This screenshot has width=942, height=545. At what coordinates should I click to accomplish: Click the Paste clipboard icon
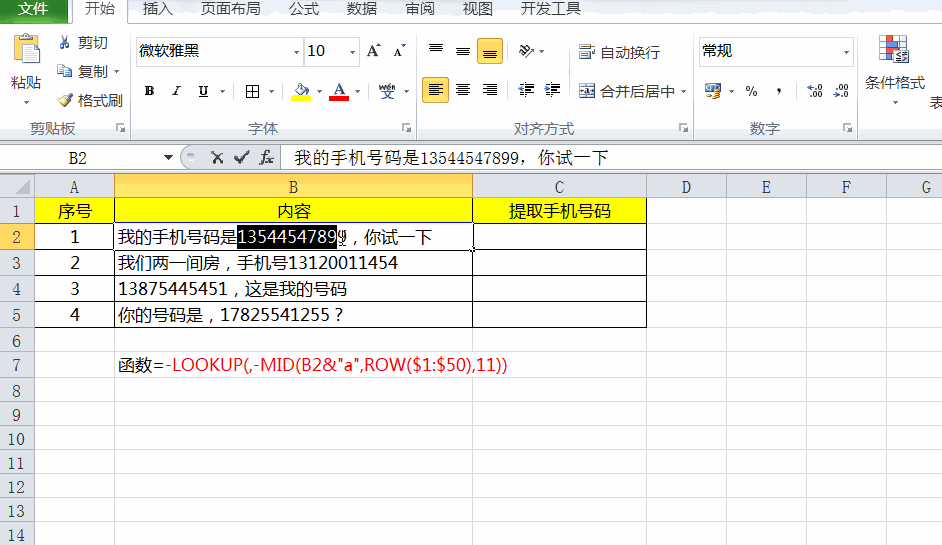pos(26,49)
